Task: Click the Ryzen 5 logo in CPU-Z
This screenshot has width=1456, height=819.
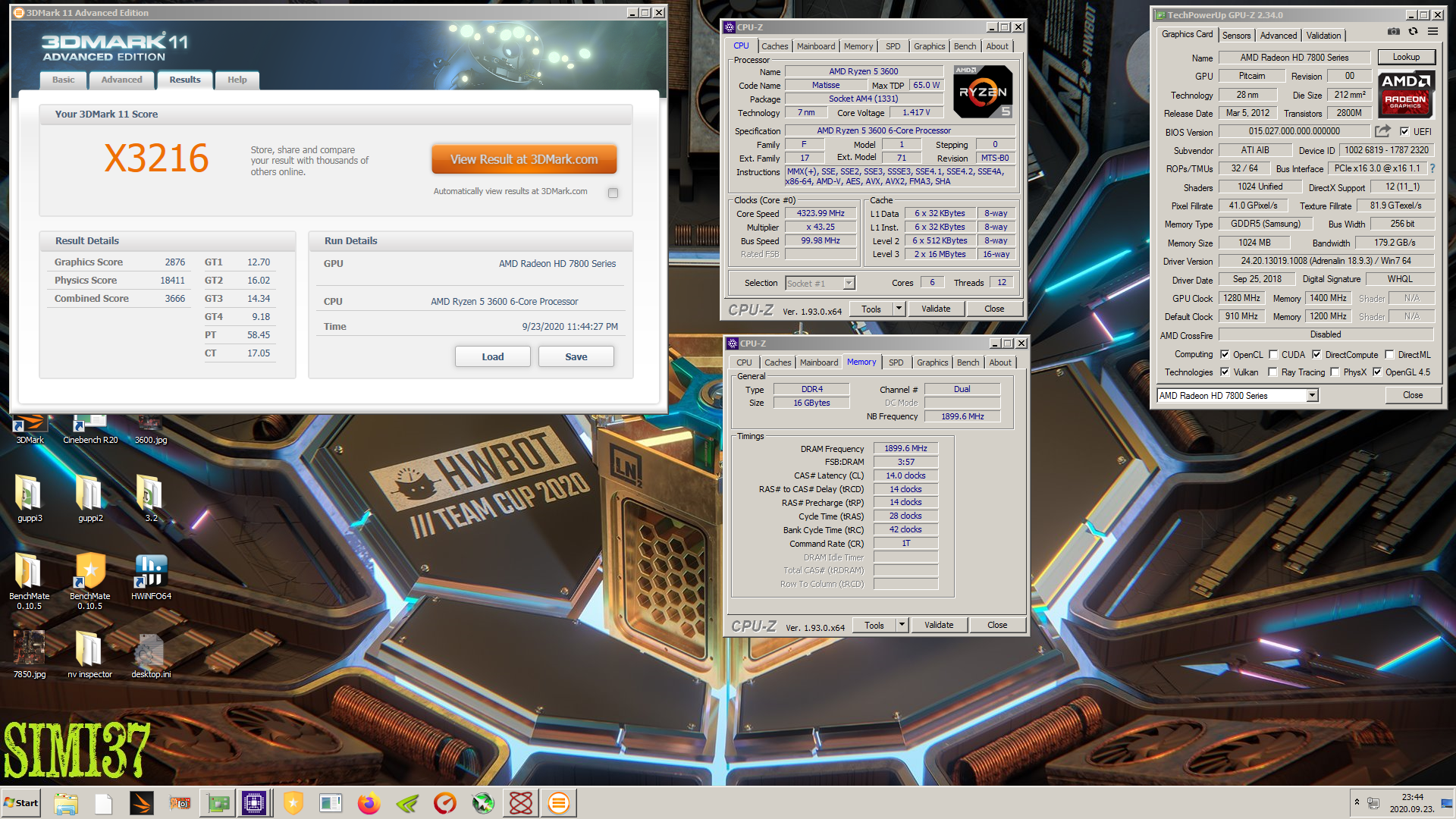Action: click(x=983, y=92)
